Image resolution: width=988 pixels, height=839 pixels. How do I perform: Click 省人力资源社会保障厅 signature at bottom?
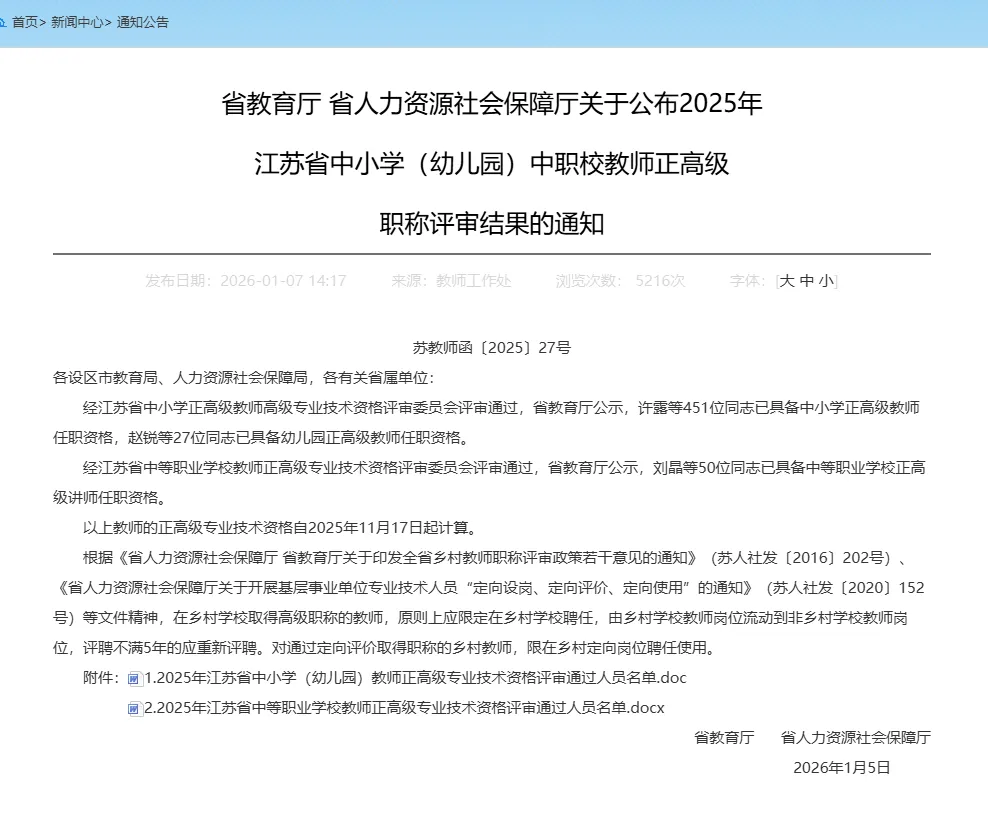tap(856, 738)
